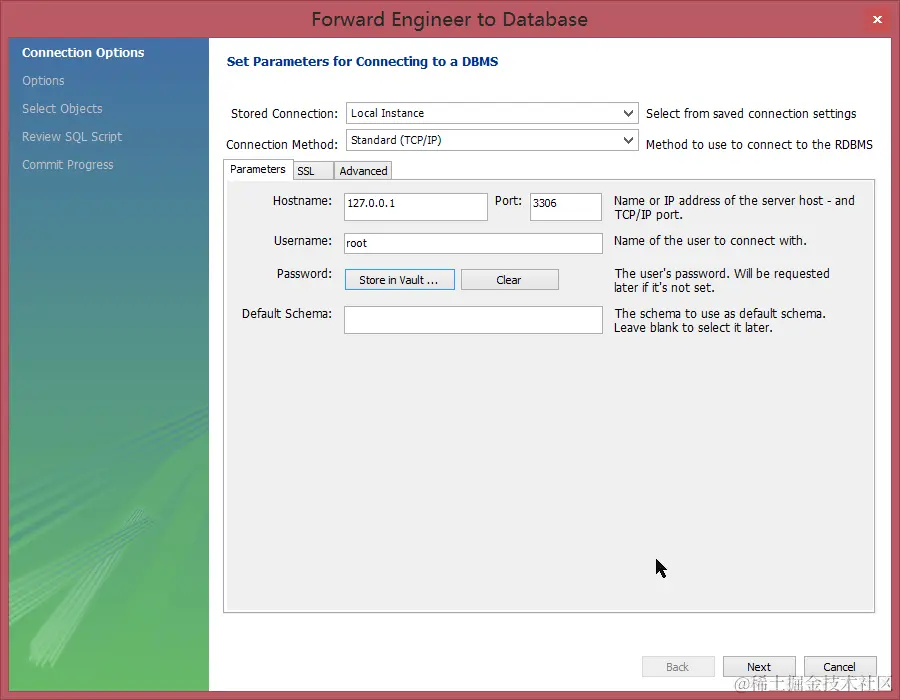Image resolution: width=900 pixels, height=700 pixels.
Task: Click the Connection Method label
Action: click(x=282, y=145)
